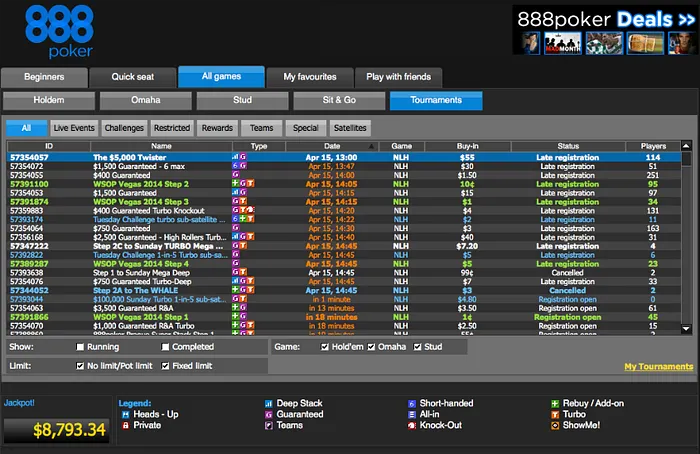Toggle the No limit/Pot limit checkbox
Viewport: 700px width, 454px height.
80,366
